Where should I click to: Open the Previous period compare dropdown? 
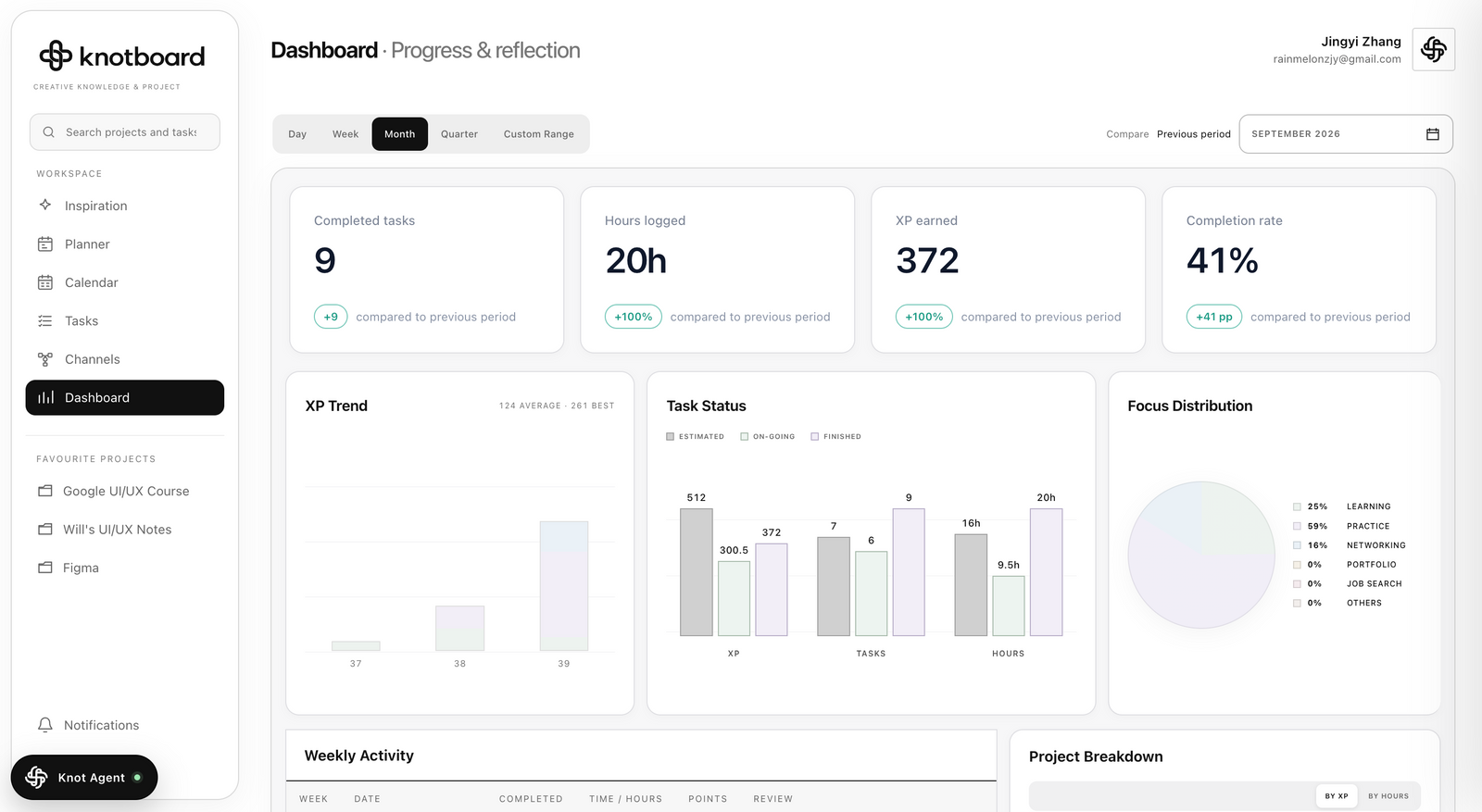click(x=1193, y=134)
